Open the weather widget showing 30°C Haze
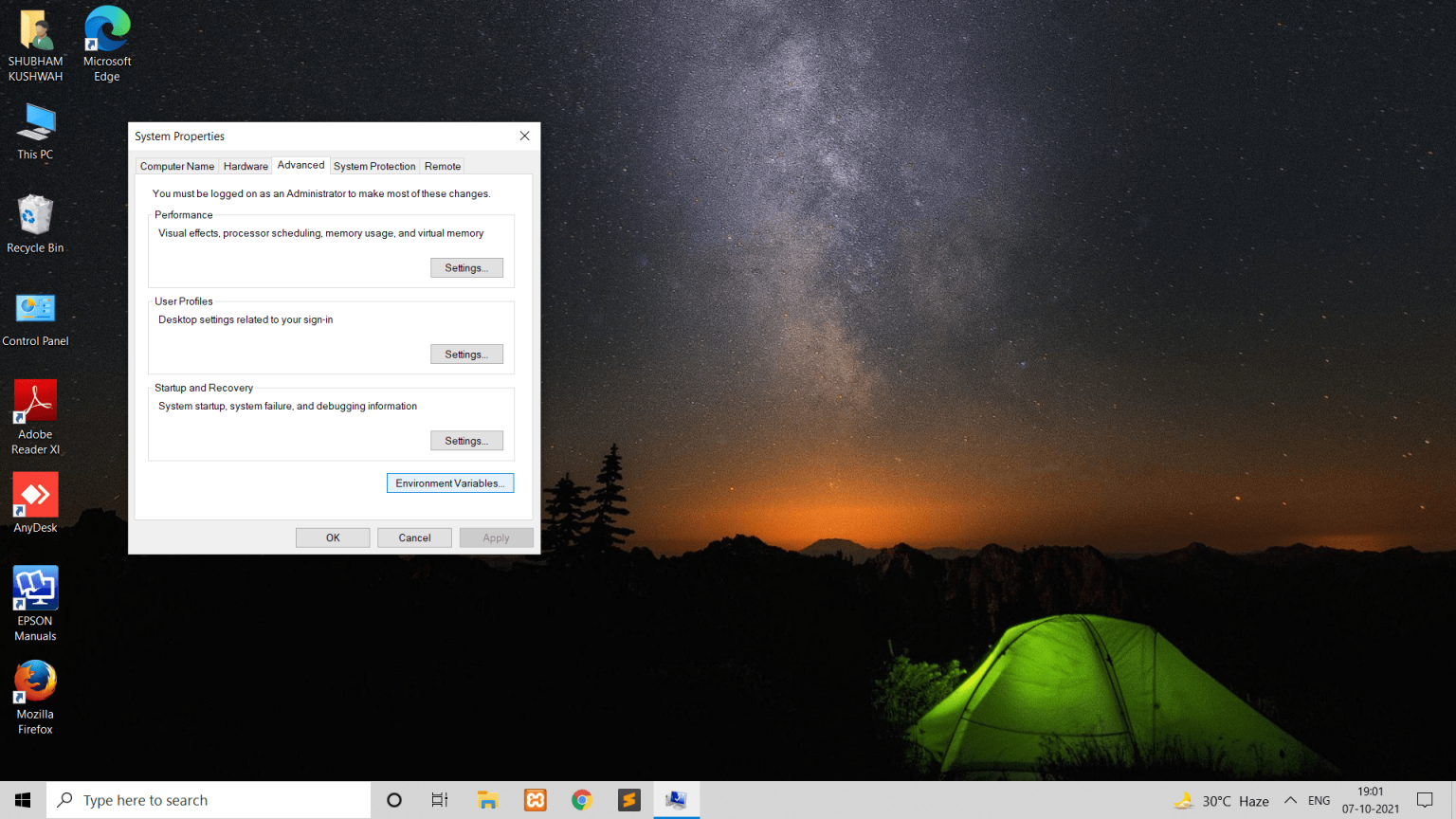 click(1222, 801)
